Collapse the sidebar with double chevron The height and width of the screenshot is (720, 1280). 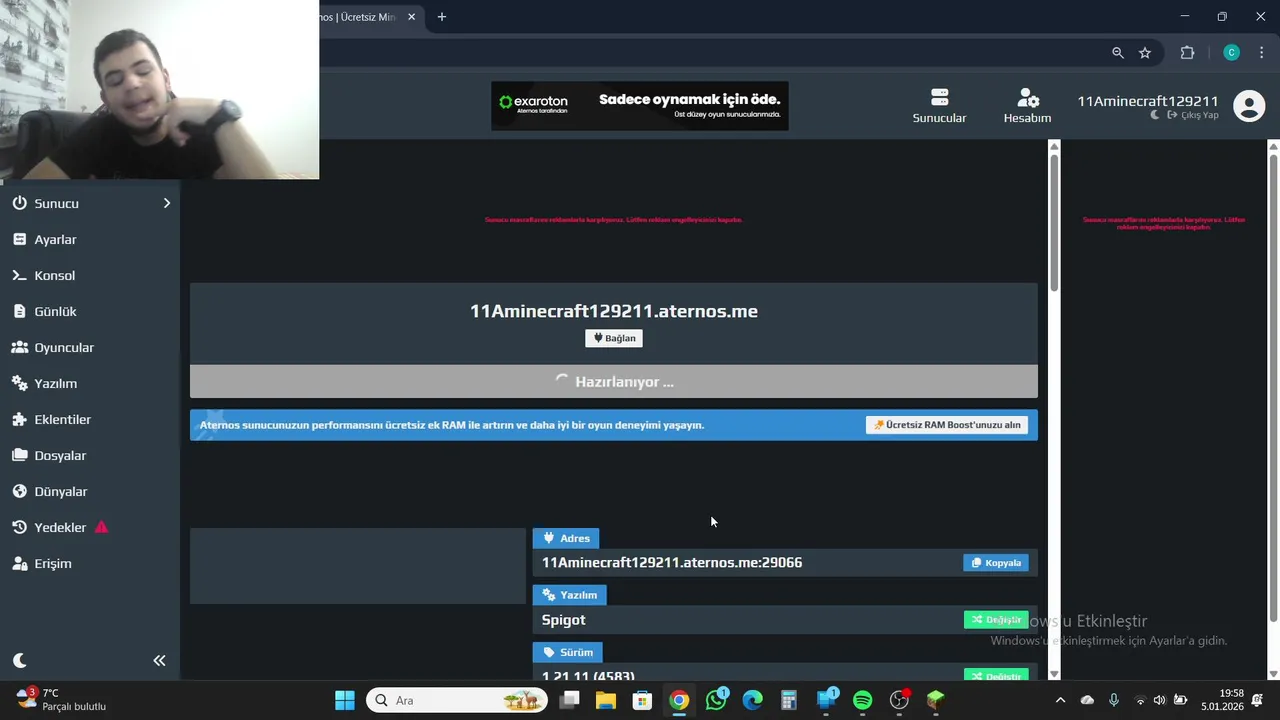(x=159, y=660)
